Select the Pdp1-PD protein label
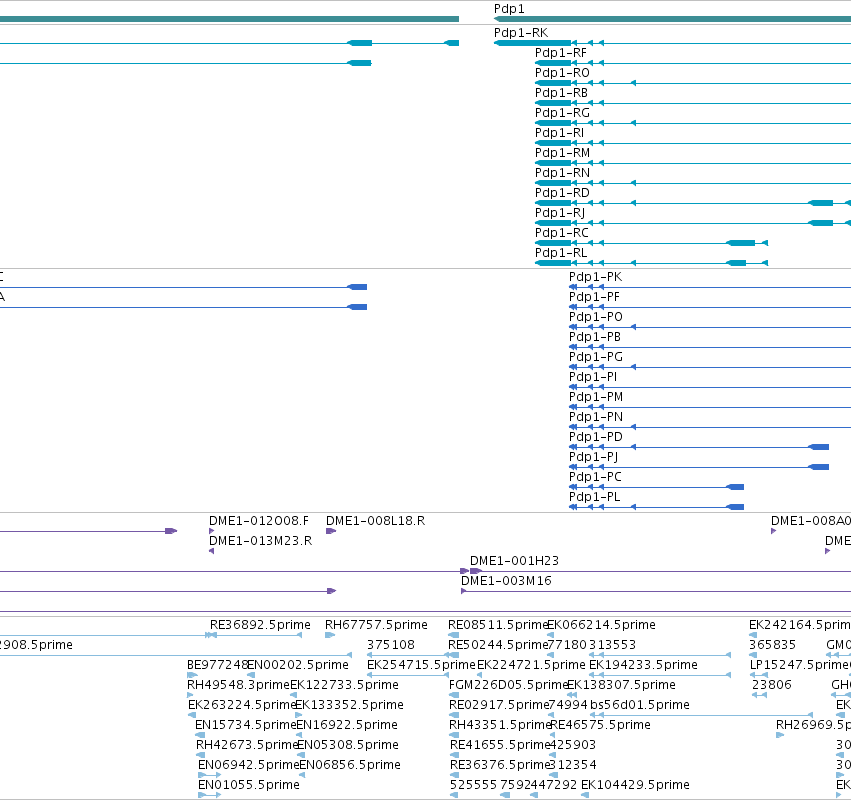Image resolution: width=851 pixels, height=800 pixels. (596, 437)
